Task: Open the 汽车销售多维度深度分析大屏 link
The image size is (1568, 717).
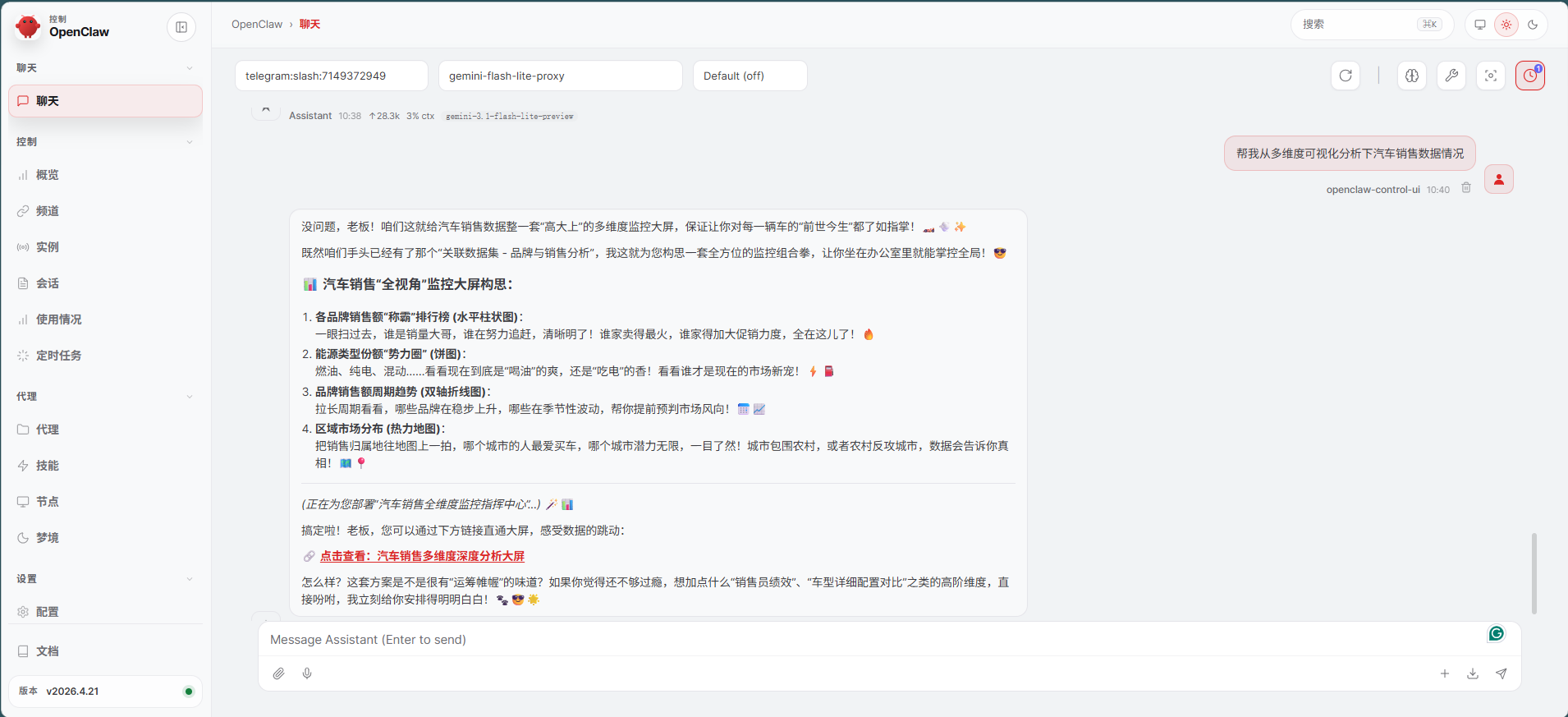Action: pyautogui.click(x=422, y=556)
